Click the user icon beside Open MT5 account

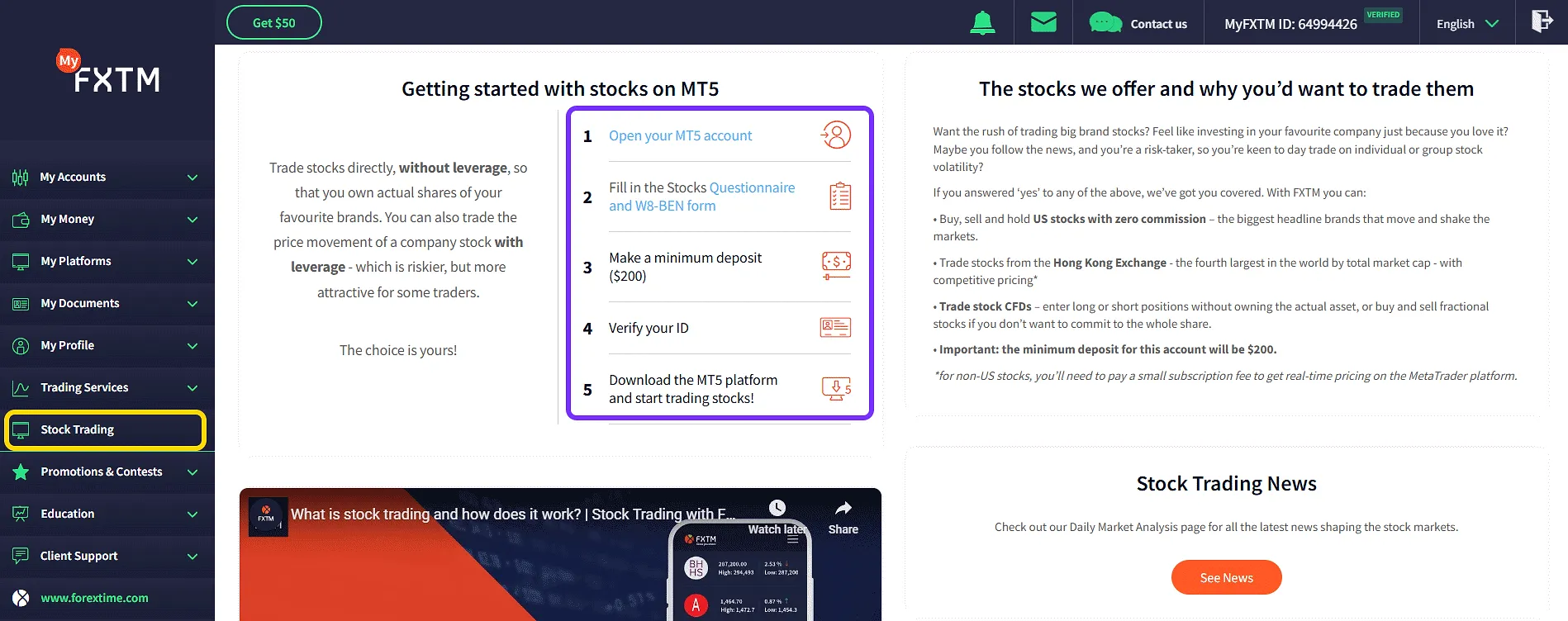click(x=836, y=135)
